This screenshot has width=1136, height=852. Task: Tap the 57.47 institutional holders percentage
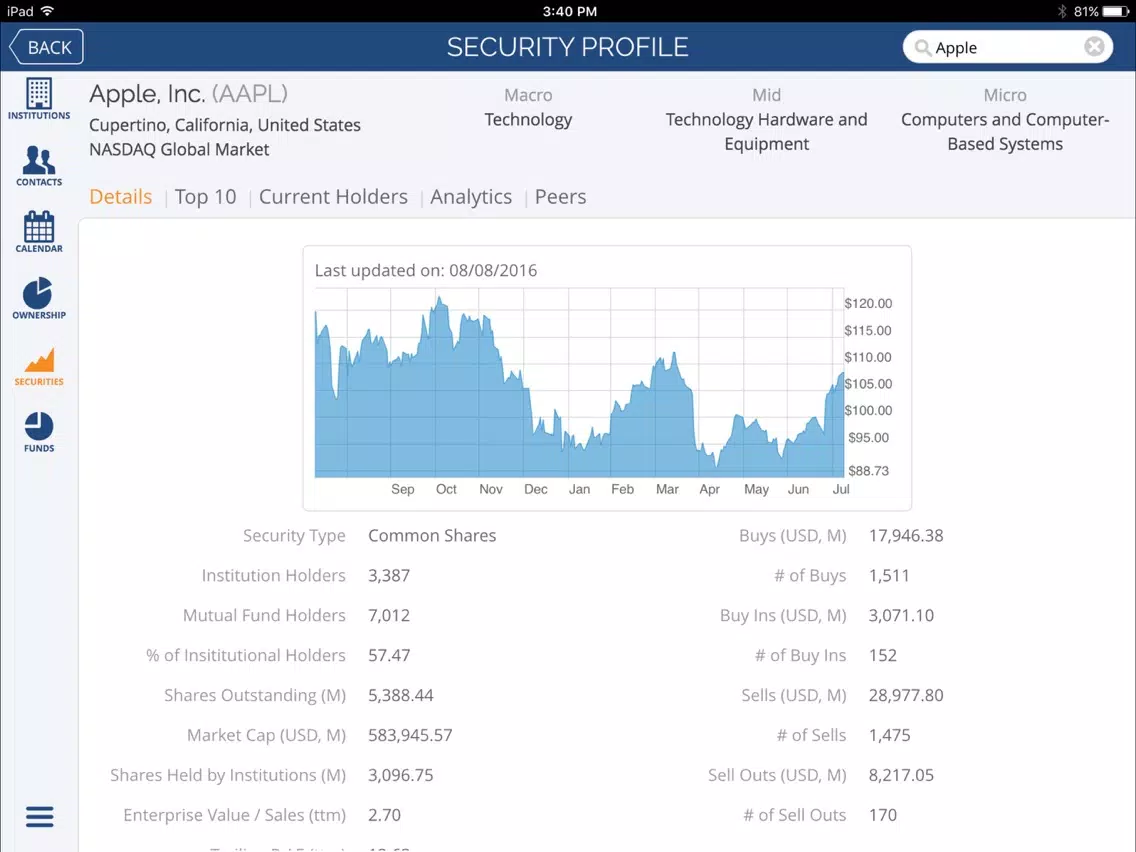click(x=389, y=655)
